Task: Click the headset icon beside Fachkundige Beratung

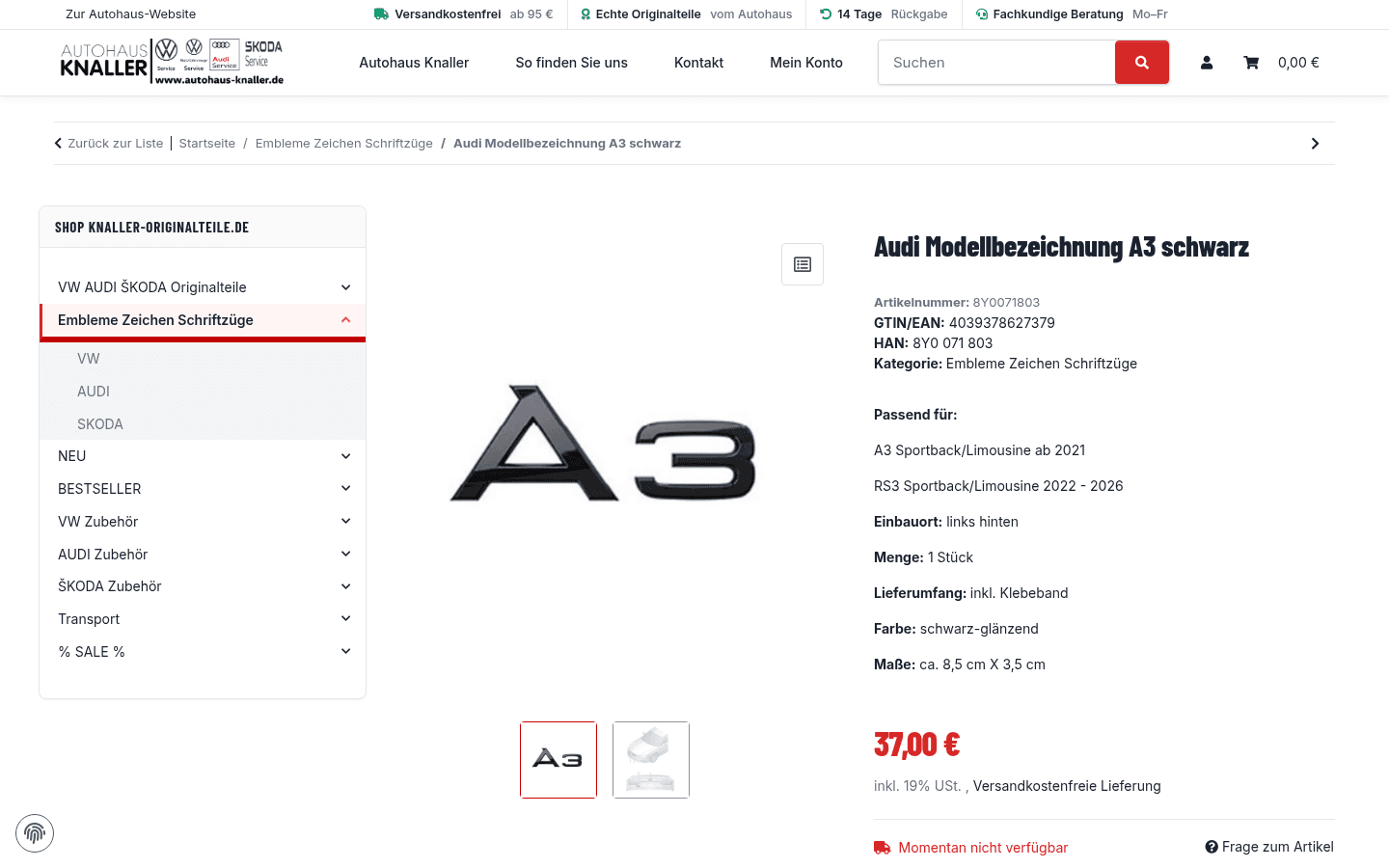Action: pos(982,14)
